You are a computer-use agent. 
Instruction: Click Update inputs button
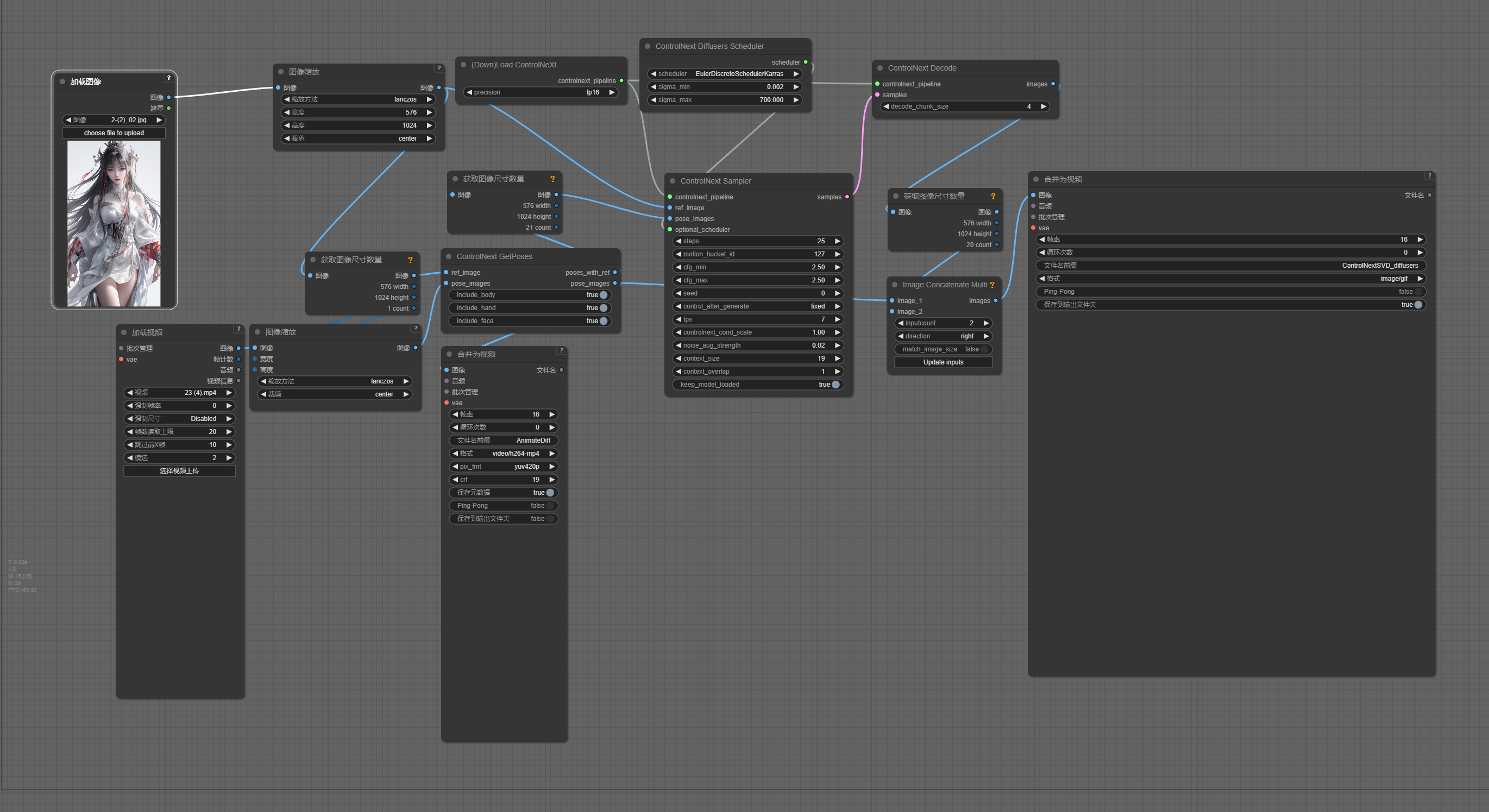click(943, 362)
